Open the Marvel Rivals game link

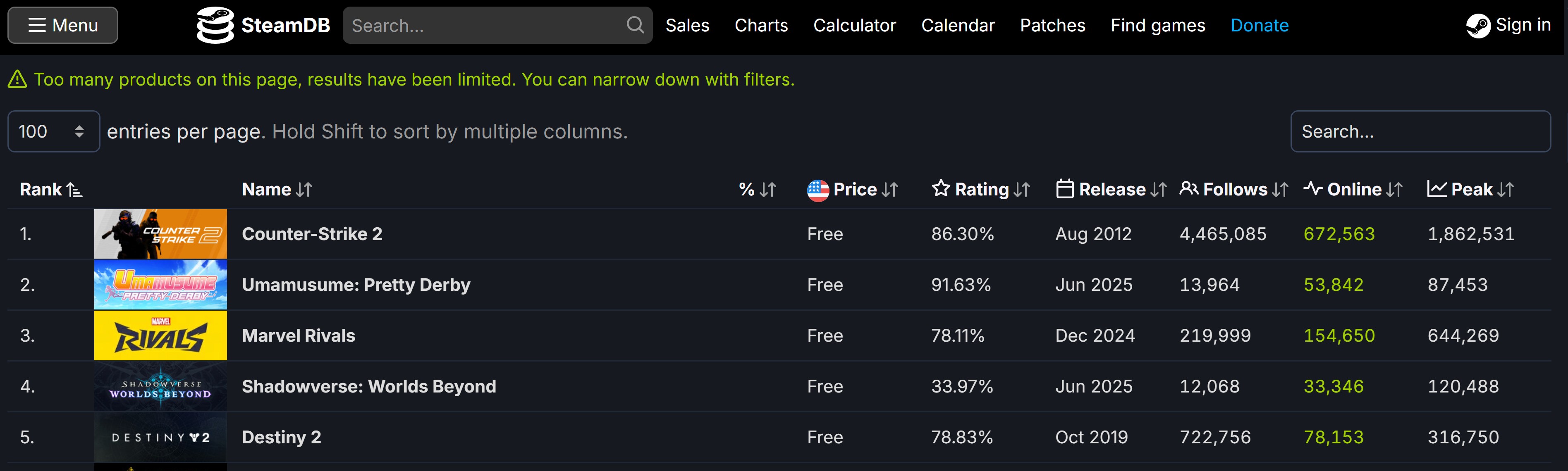[x=298, y=336]
